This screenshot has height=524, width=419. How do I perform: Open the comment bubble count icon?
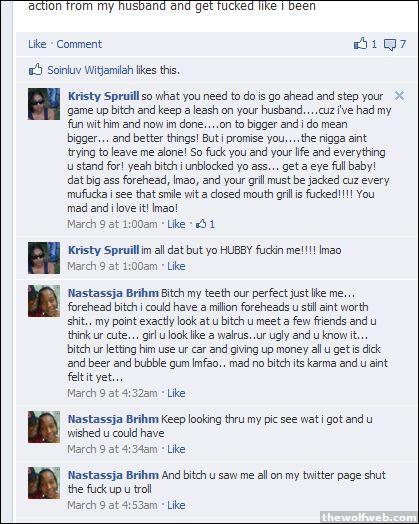click(x=390, y=44)
